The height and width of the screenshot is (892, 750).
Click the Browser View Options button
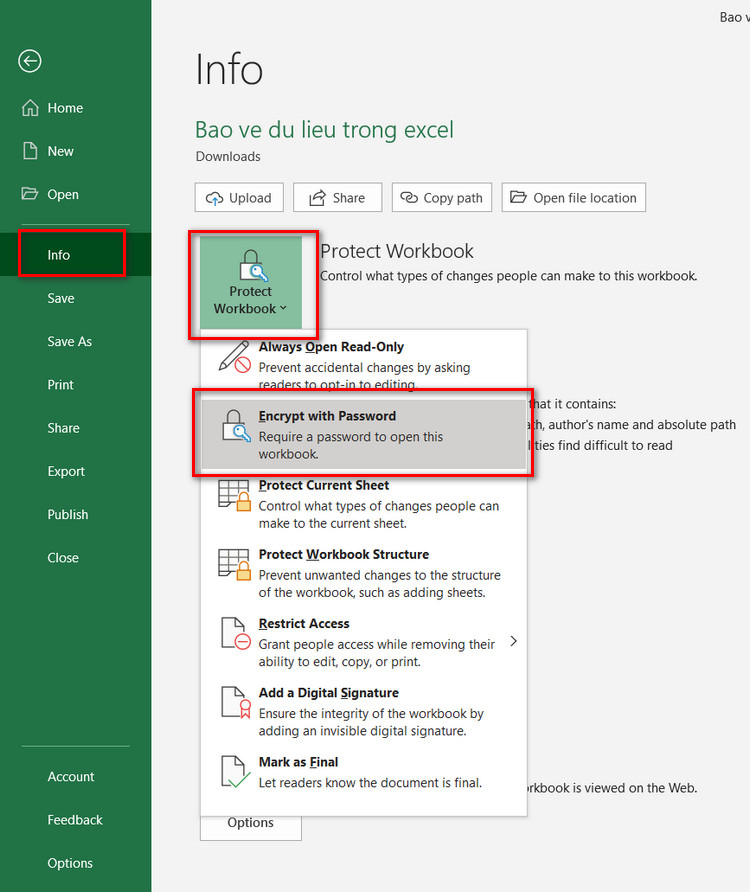tap(250, 827)
